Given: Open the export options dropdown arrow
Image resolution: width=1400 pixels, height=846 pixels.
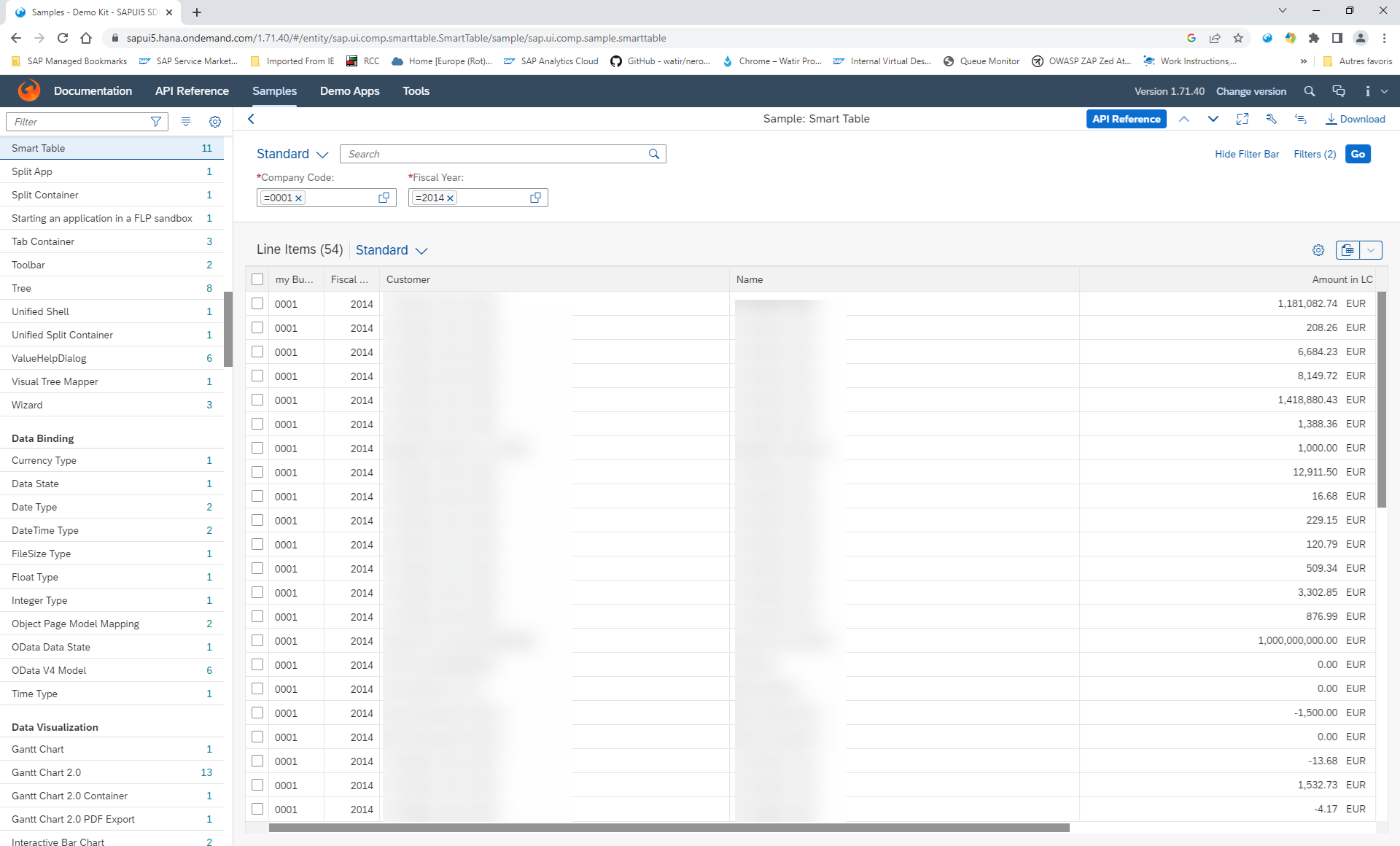Looking at the screenshot, I should pyautogui.click(x=1371, y=250).
